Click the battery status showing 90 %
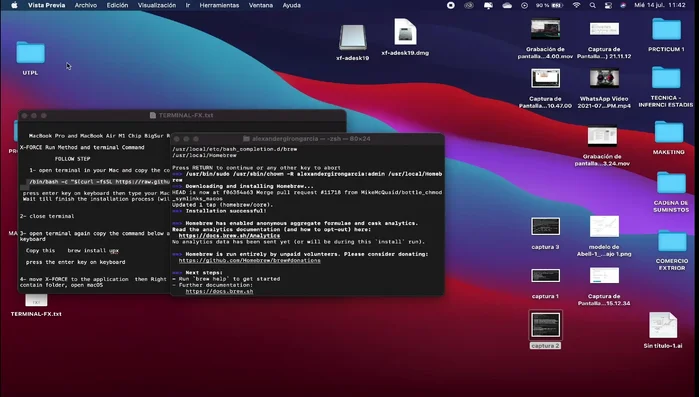 click(549, 5)
